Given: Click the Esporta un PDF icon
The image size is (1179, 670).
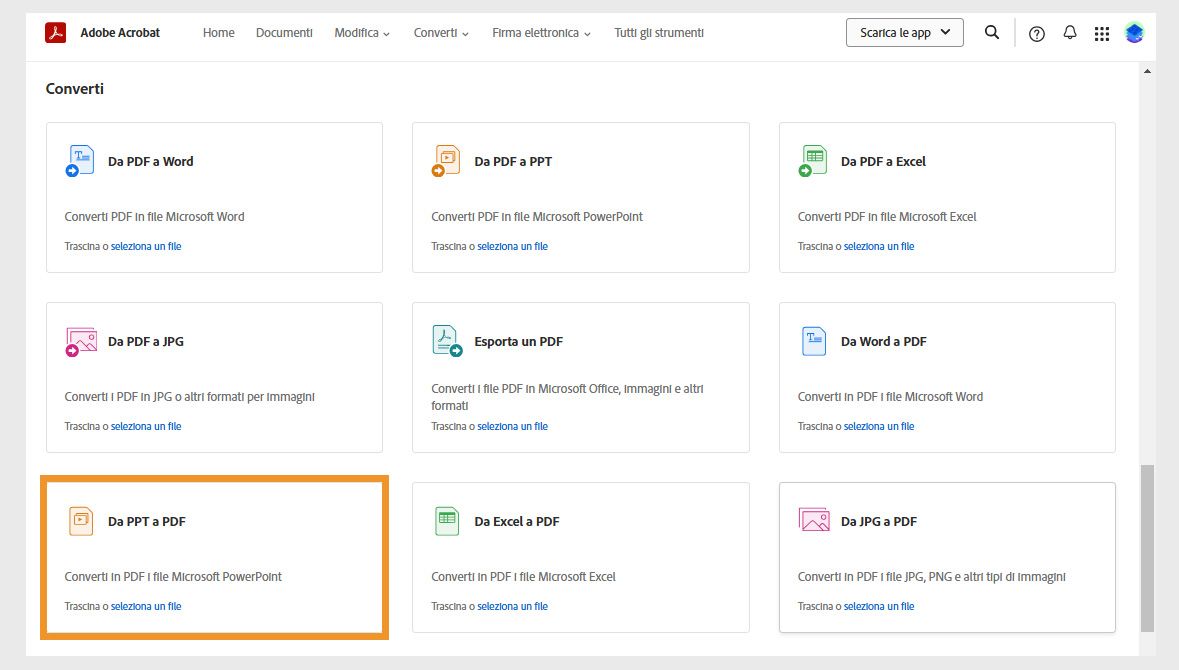Looking at the screenshot, I should pyautogui.click(x=446, y=341).
